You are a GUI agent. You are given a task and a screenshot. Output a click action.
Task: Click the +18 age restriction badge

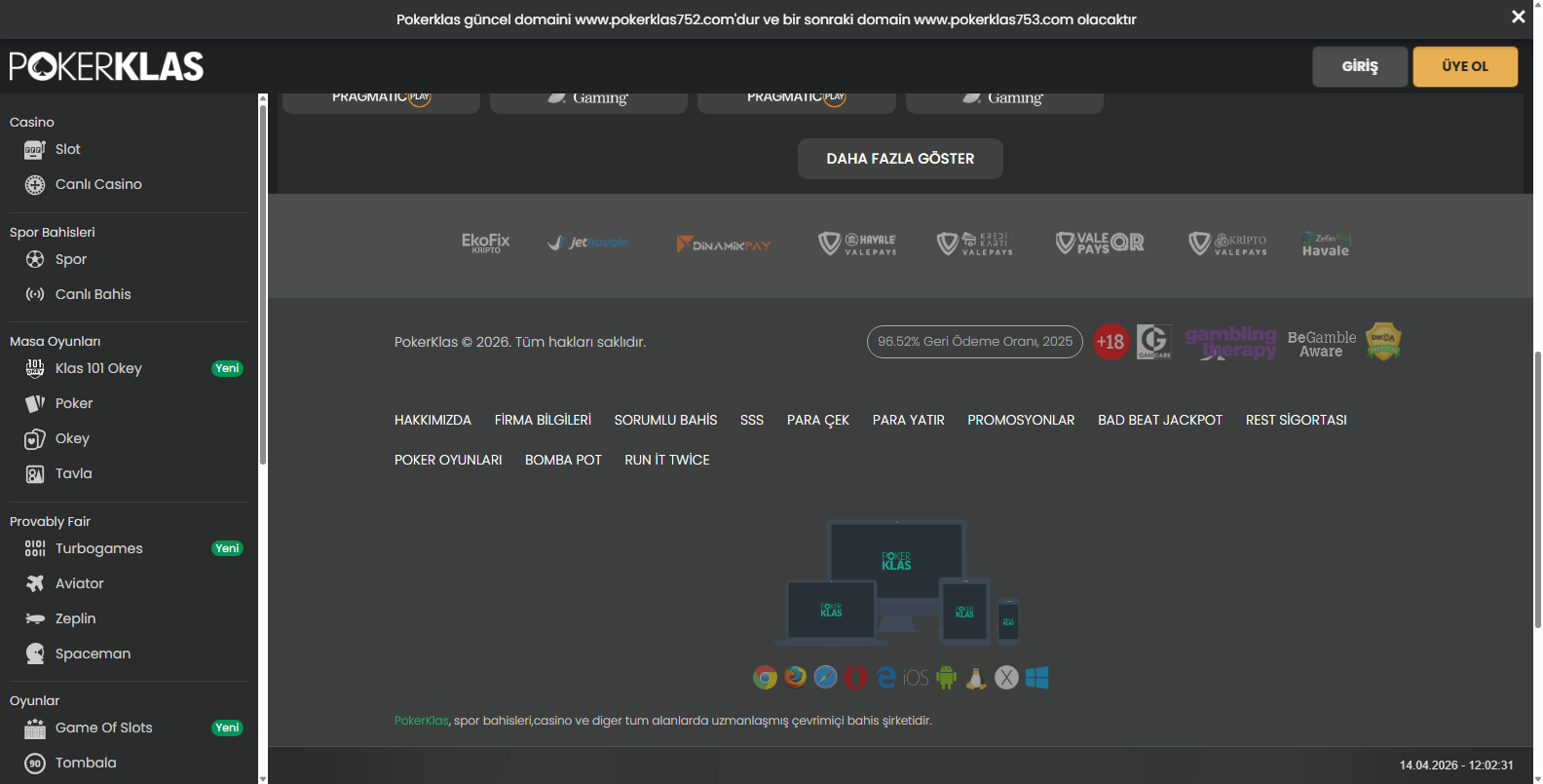tap(1110, 342)
